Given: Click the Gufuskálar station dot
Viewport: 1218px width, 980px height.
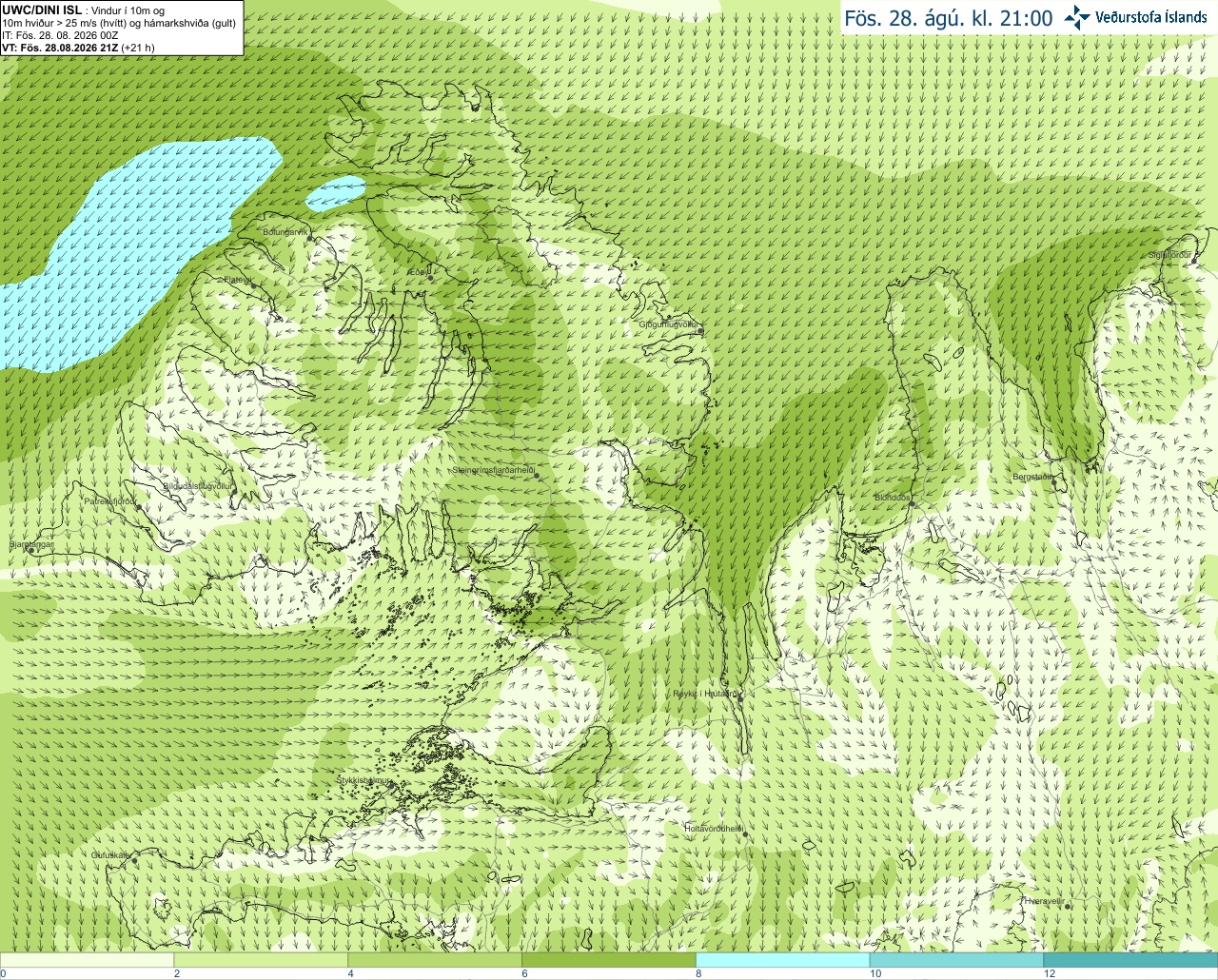Looking at the screenshot, I should 134,860.
